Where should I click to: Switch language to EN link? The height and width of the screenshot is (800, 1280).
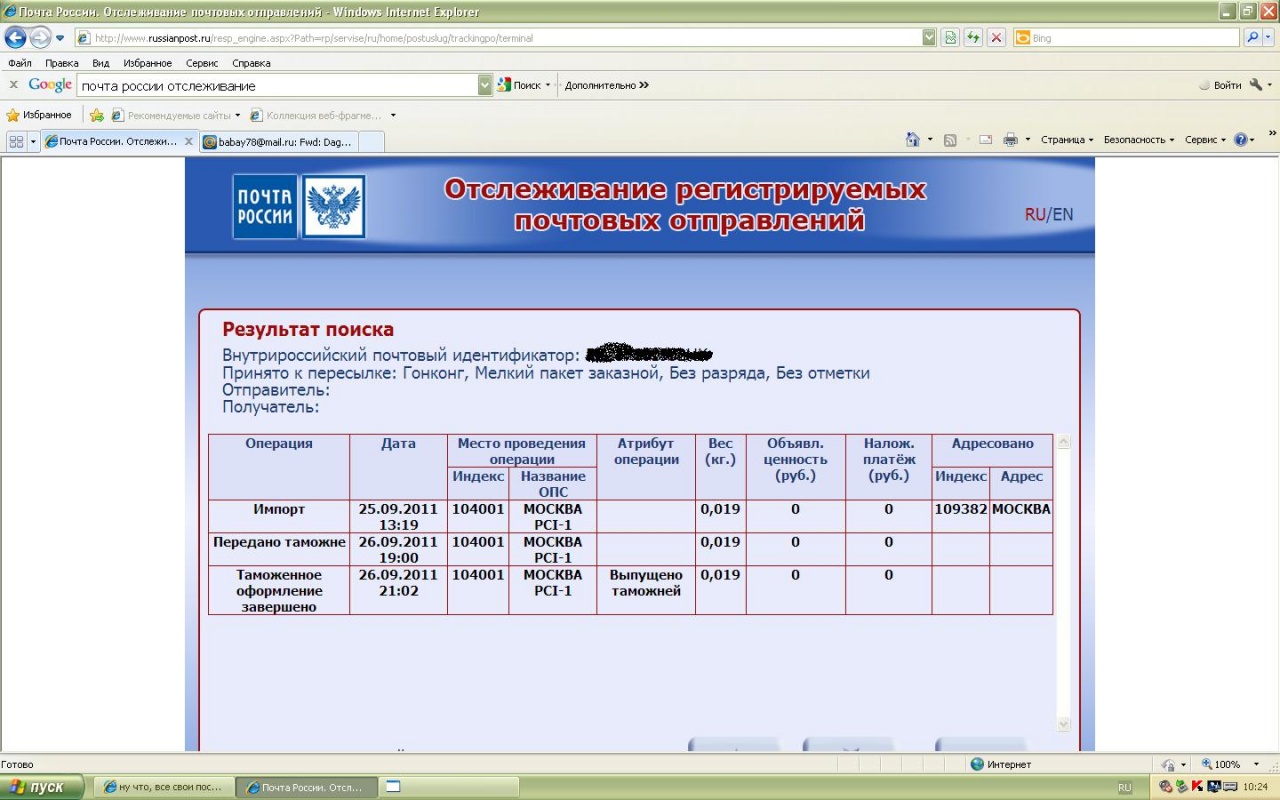1062,214
